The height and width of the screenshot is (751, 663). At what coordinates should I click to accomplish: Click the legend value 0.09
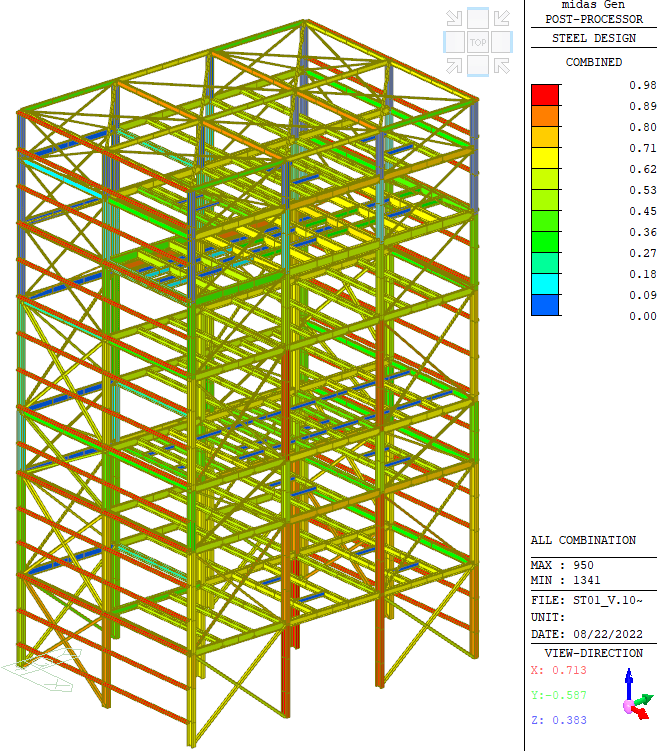(643, 295)
